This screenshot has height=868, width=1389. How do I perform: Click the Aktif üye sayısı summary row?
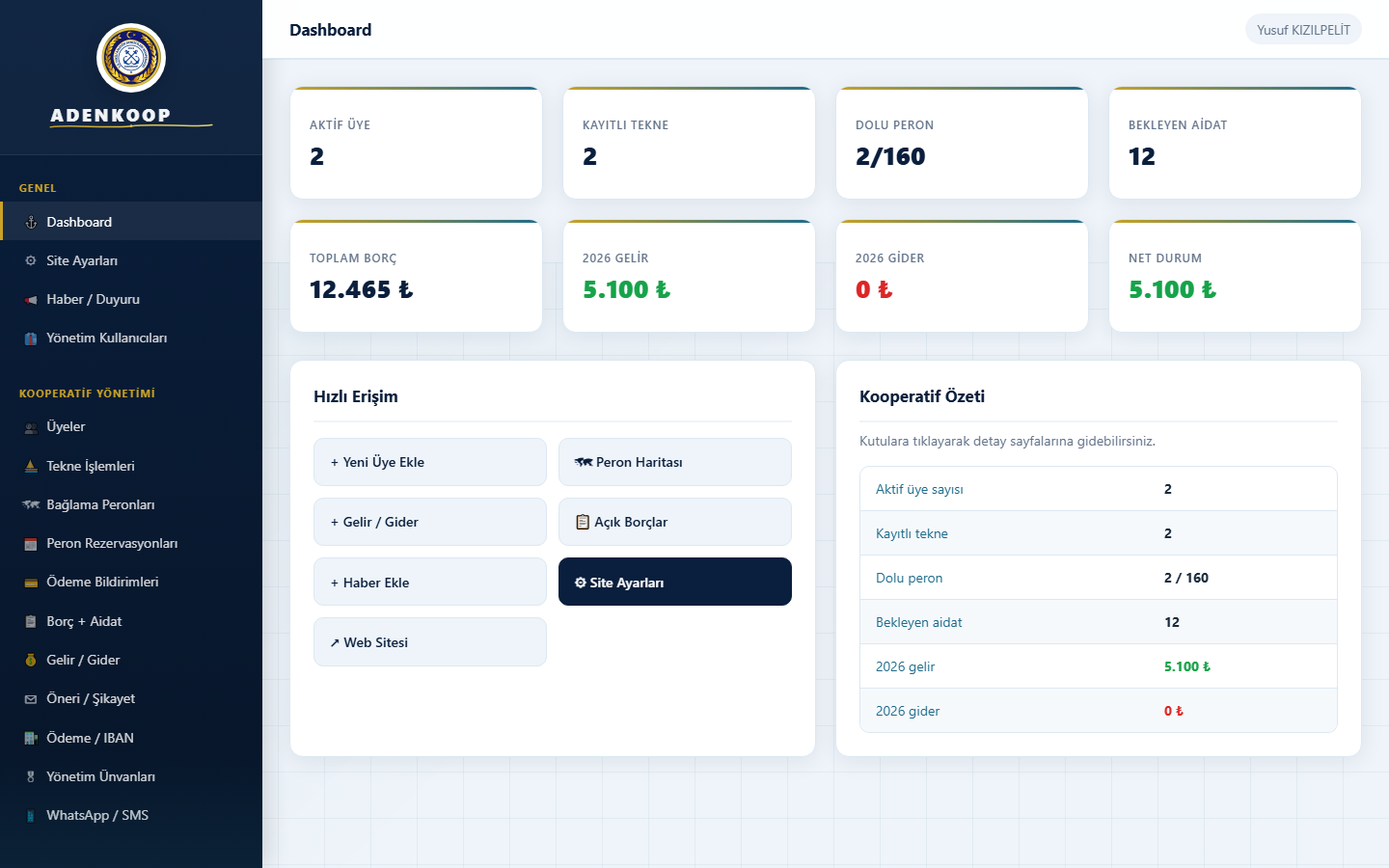[1099, 489]
